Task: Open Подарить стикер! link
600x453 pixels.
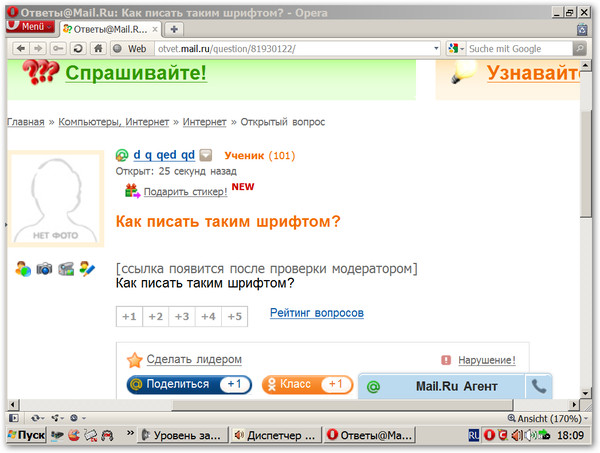Action: (x=186, y=191)
